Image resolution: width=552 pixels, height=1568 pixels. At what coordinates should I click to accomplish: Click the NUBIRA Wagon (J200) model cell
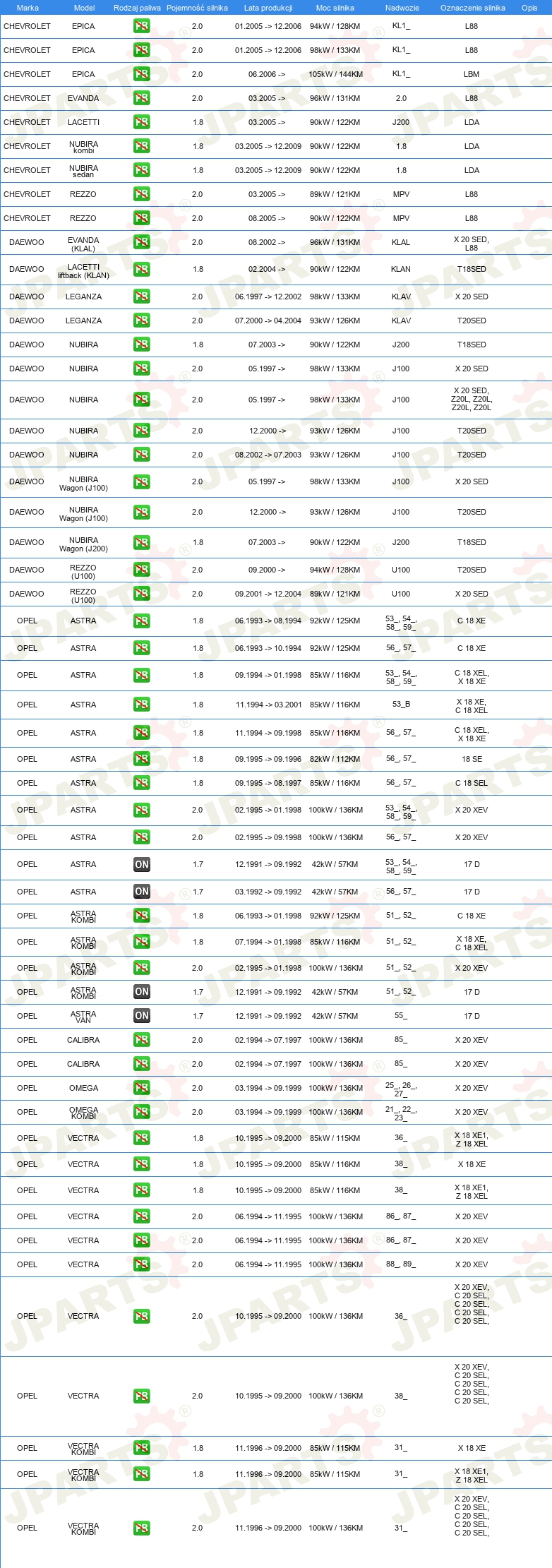click(x=83, y=544)
